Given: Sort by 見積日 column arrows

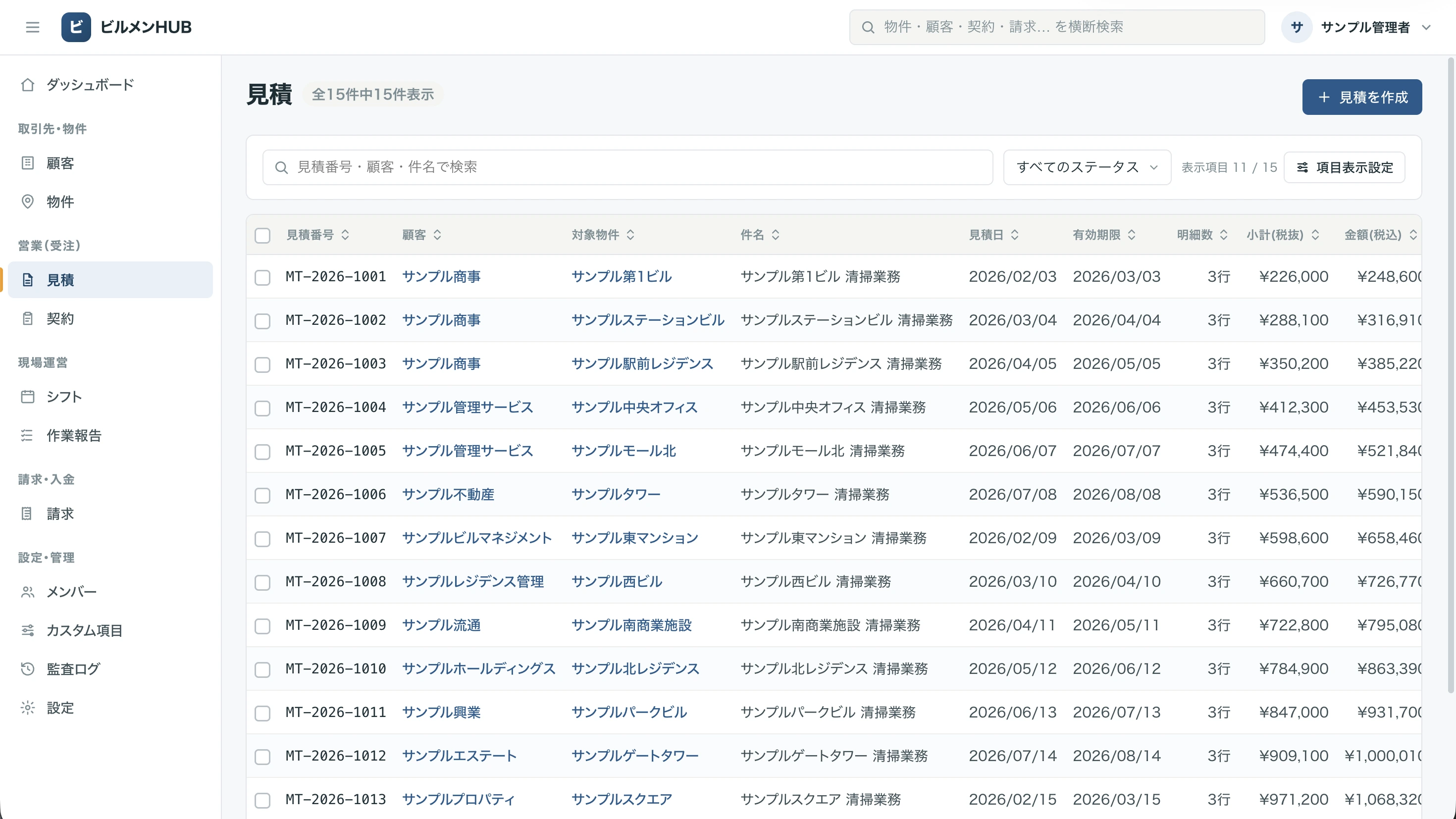Looking at the screenshot, I should [x=1015, y=235].
